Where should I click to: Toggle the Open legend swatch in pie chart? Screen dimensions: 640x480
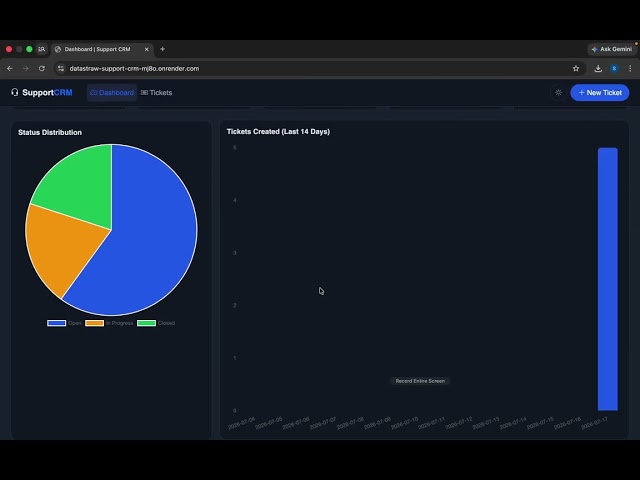pos(56,323)
